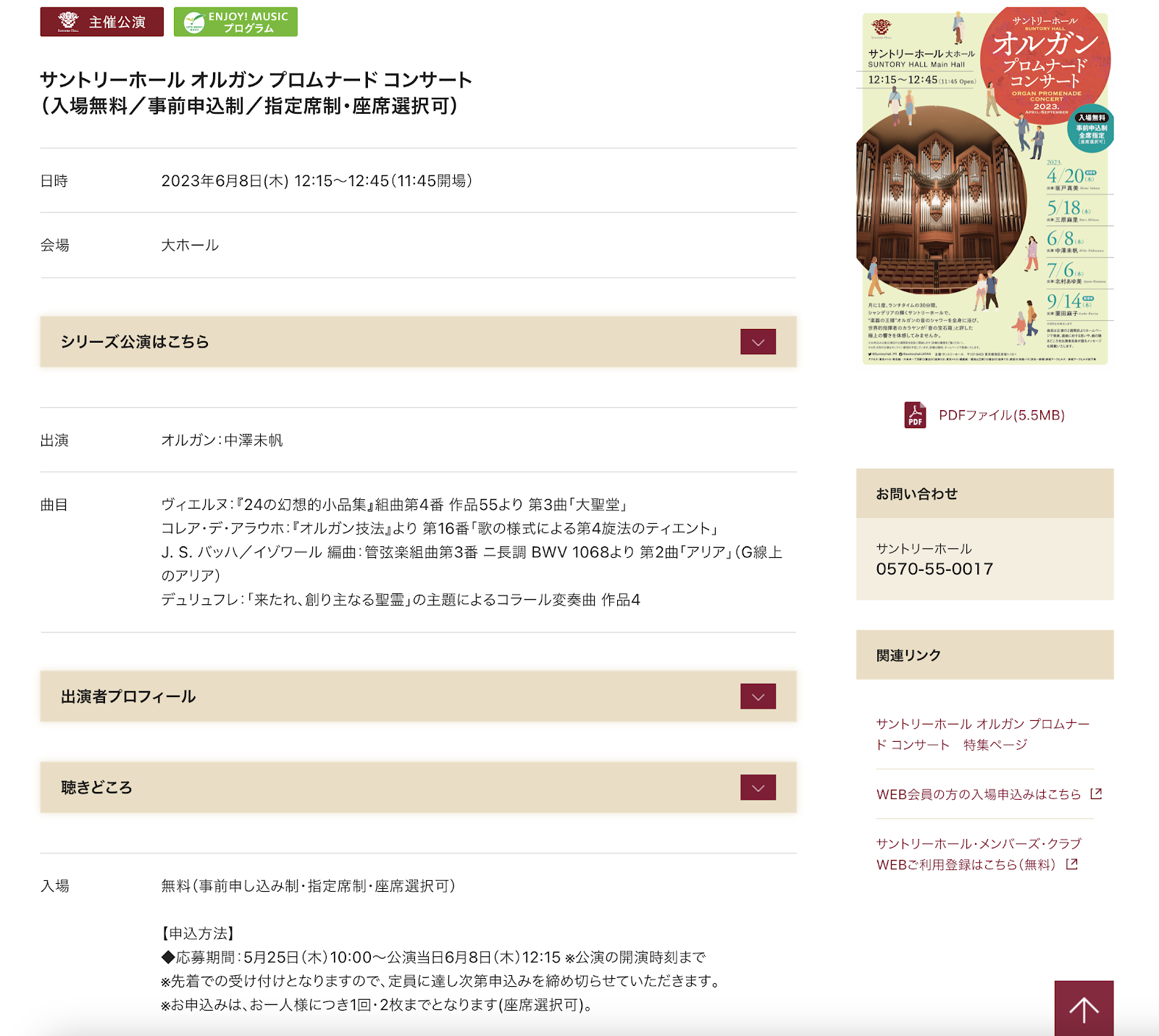Click the 出演 row label
Screen dimensions: 1159x1036
[54, 440]
